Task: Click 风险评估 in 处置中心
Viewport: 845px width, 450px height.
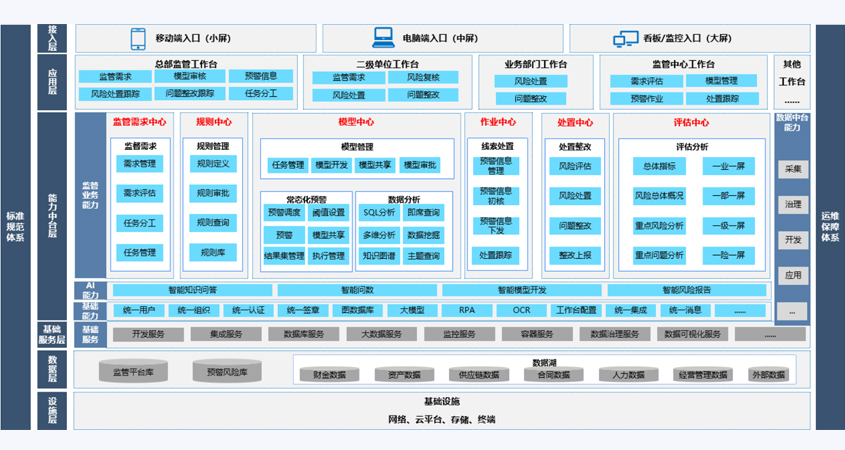Action: (574, 167)
